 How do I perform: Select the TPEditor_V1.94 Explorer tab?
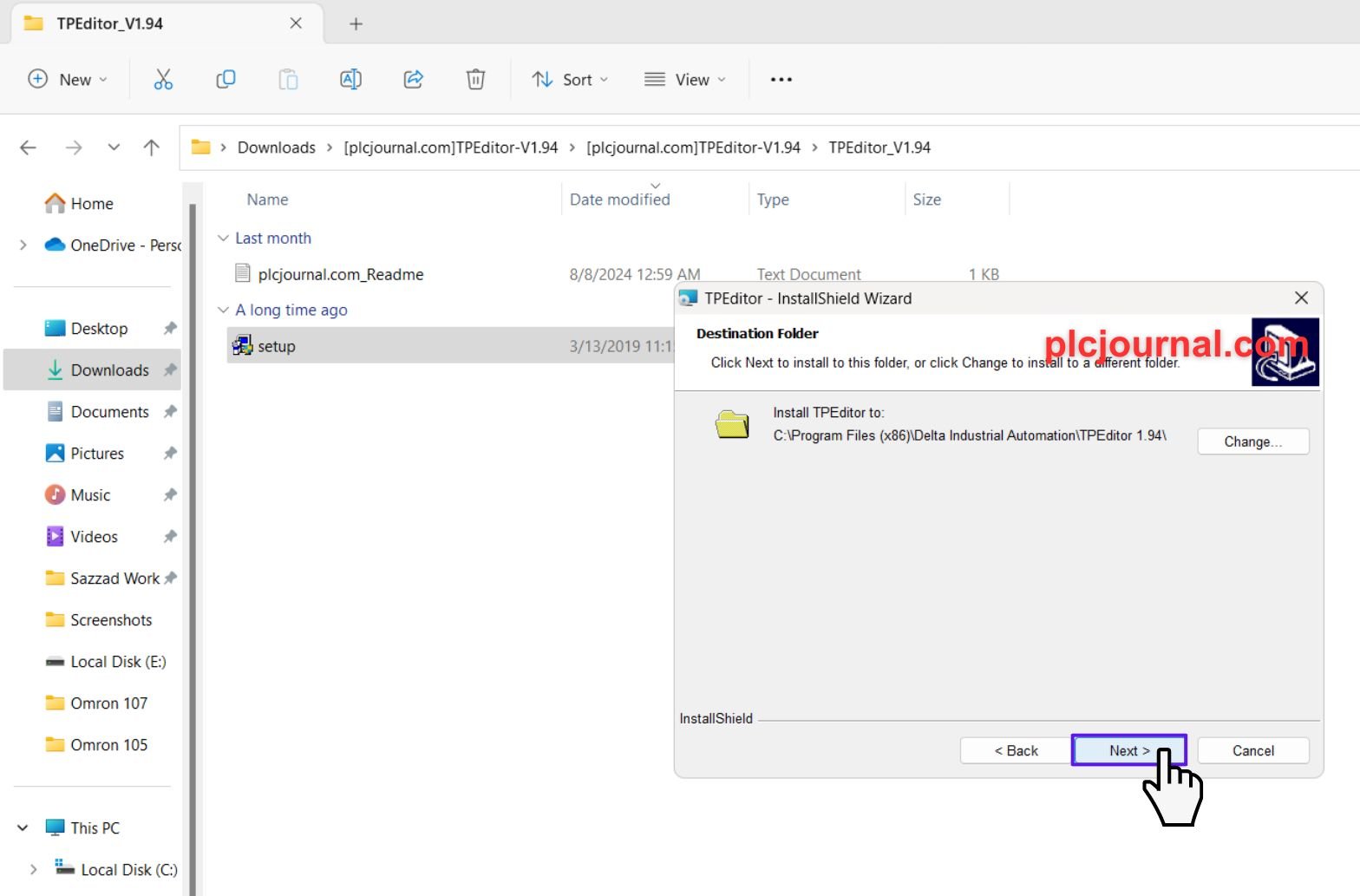click(x=165, y=23)
